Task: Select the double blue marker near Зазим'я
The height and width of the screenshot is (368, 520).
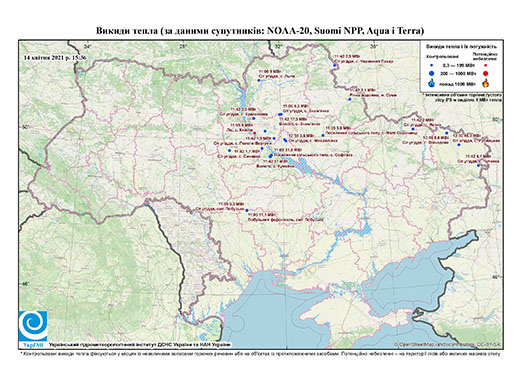Action: pos(280,114)
